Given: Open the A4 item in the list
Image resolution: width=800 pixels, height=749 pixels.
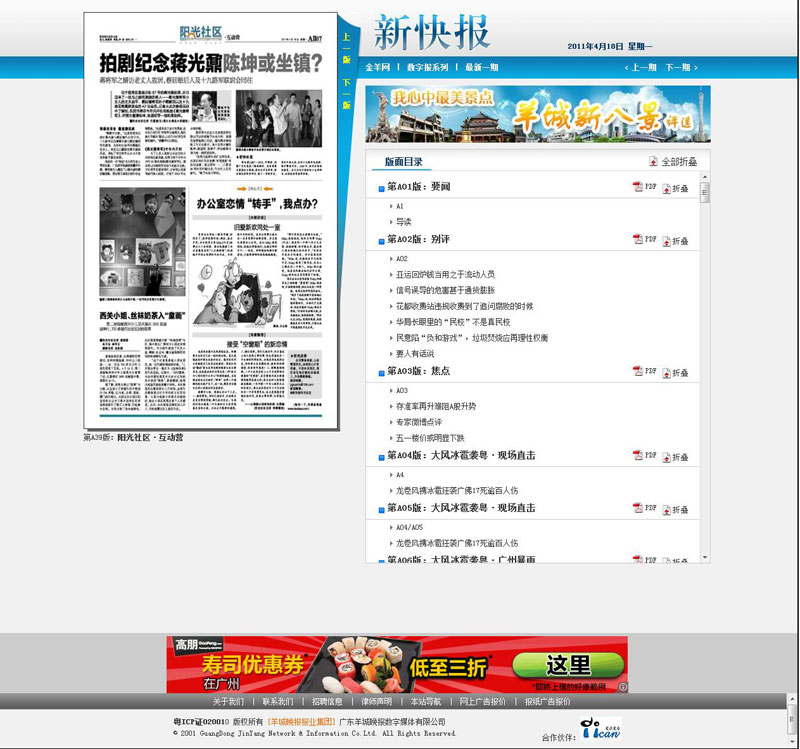Looking at the screenshot, I should click(x=399, y=475).
